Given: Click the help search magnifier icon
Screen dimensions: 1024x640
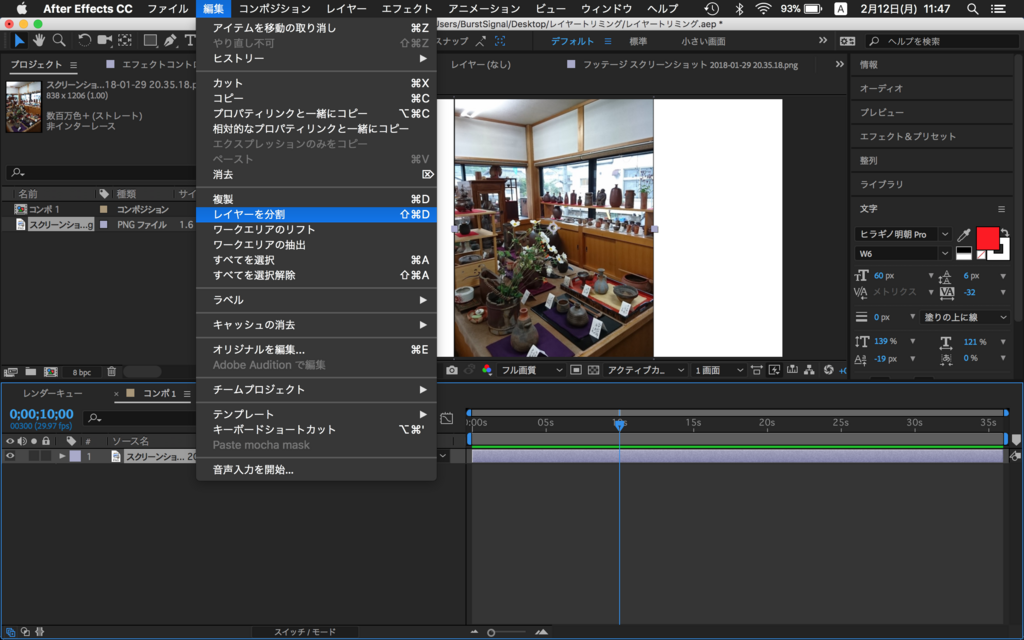Looking at the screenshot, I should click(874, 41).
